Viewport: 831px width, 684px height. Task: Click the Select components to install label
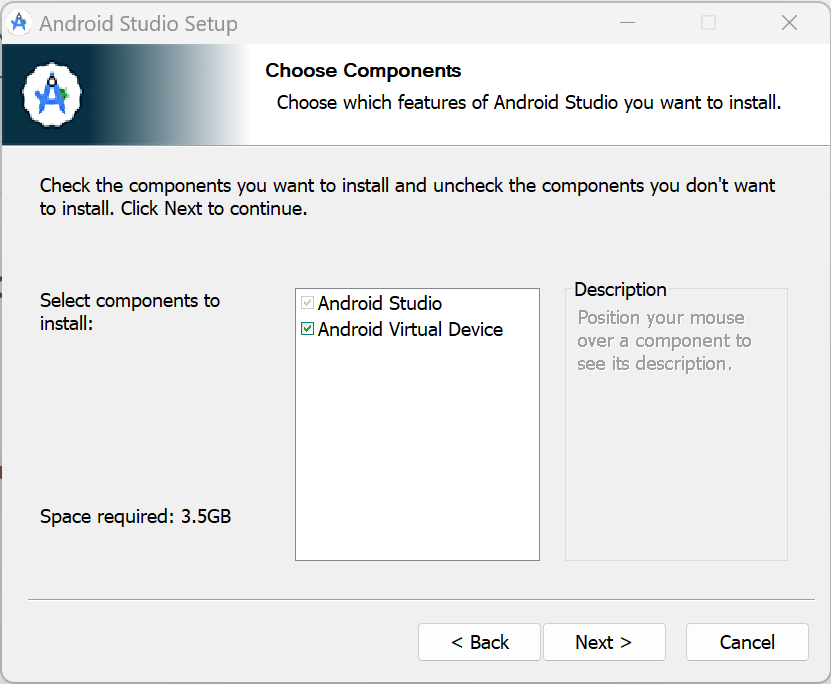(130, 312)
